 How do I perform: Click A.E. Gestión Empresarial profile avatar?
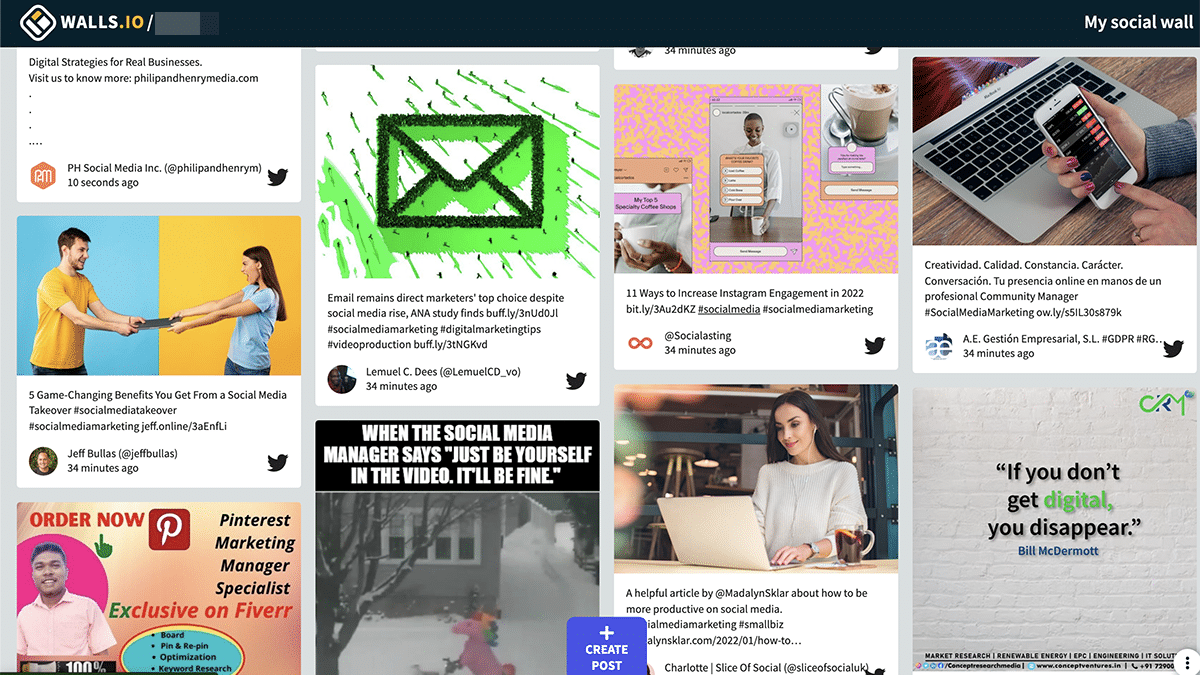click(939, 346)
